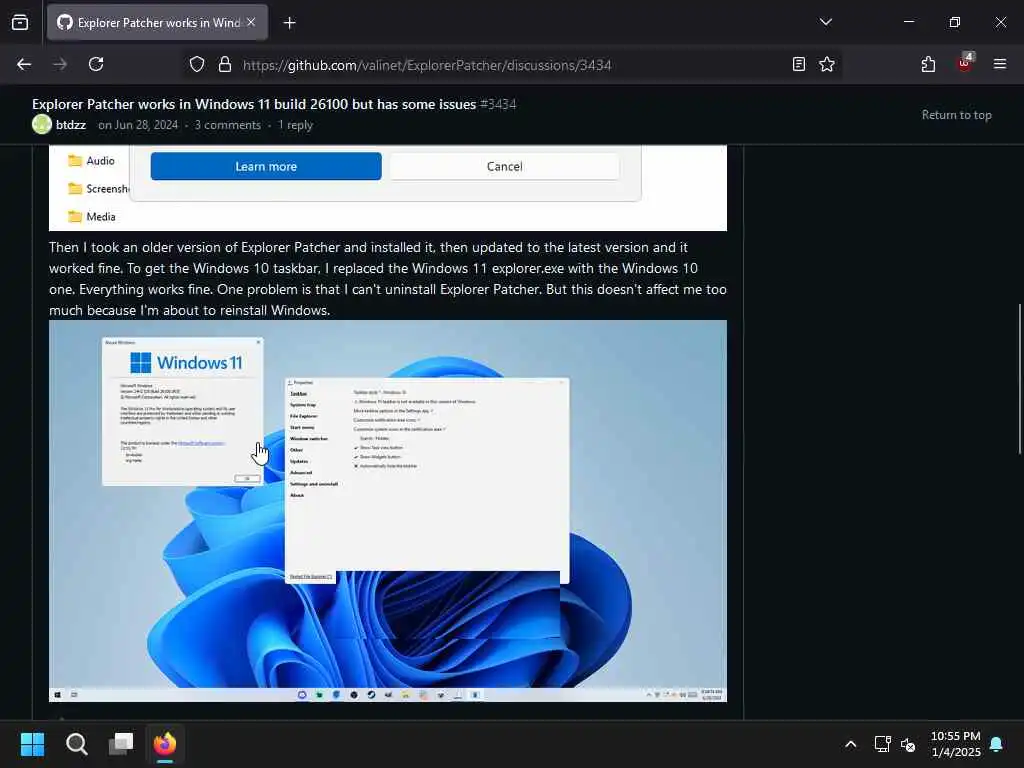Viewport: 1024px width, 768px height.
Task: Open a new tab with plus button
Action: [289, 23]
